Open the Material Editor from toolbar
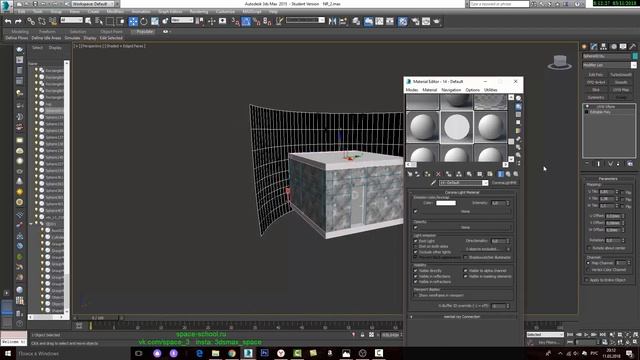This screenshot has width=640, height=360. 402,21
